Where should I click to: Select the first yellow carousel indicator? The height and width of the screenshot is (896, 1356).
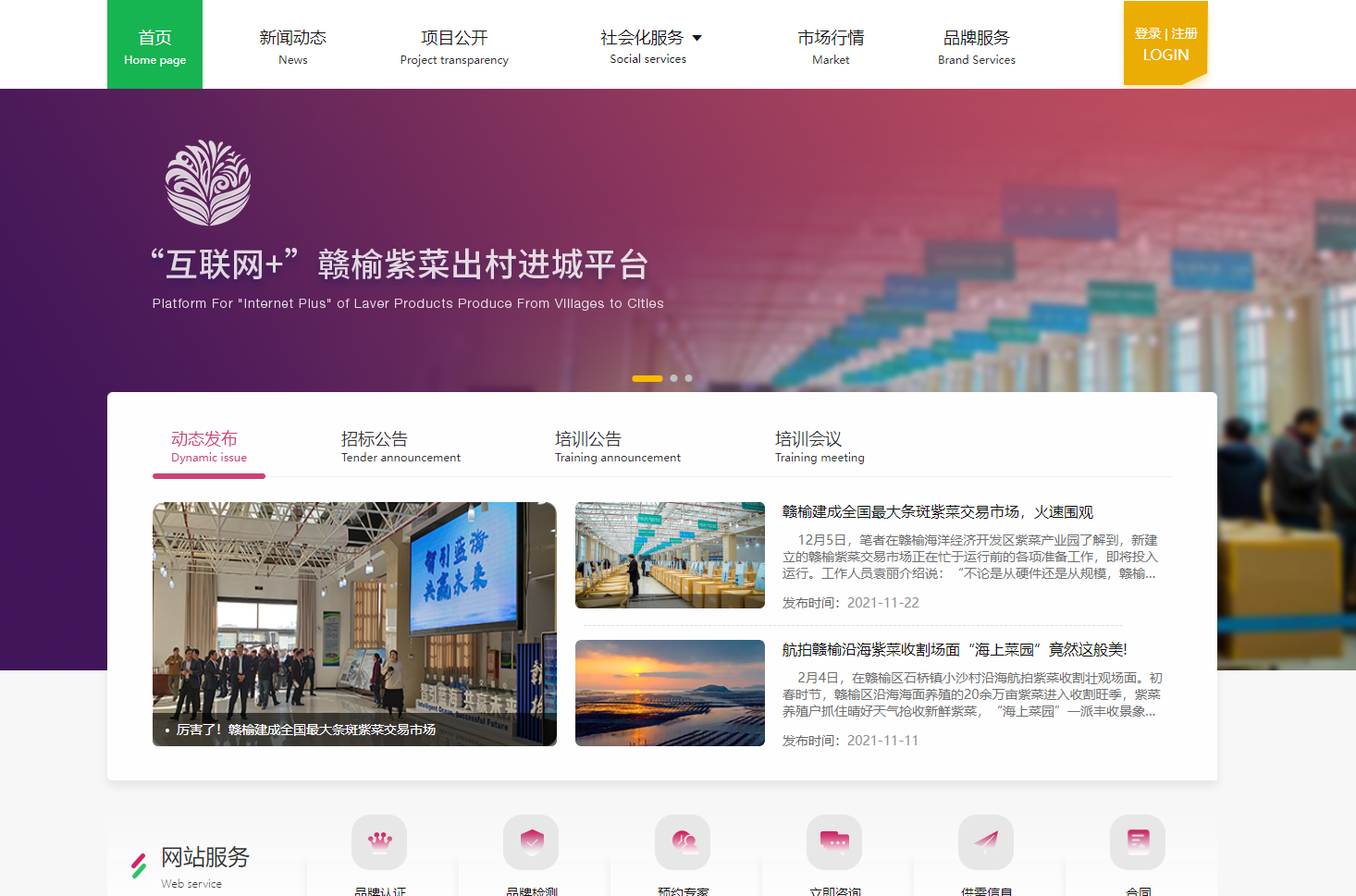[x=647, y=378]
